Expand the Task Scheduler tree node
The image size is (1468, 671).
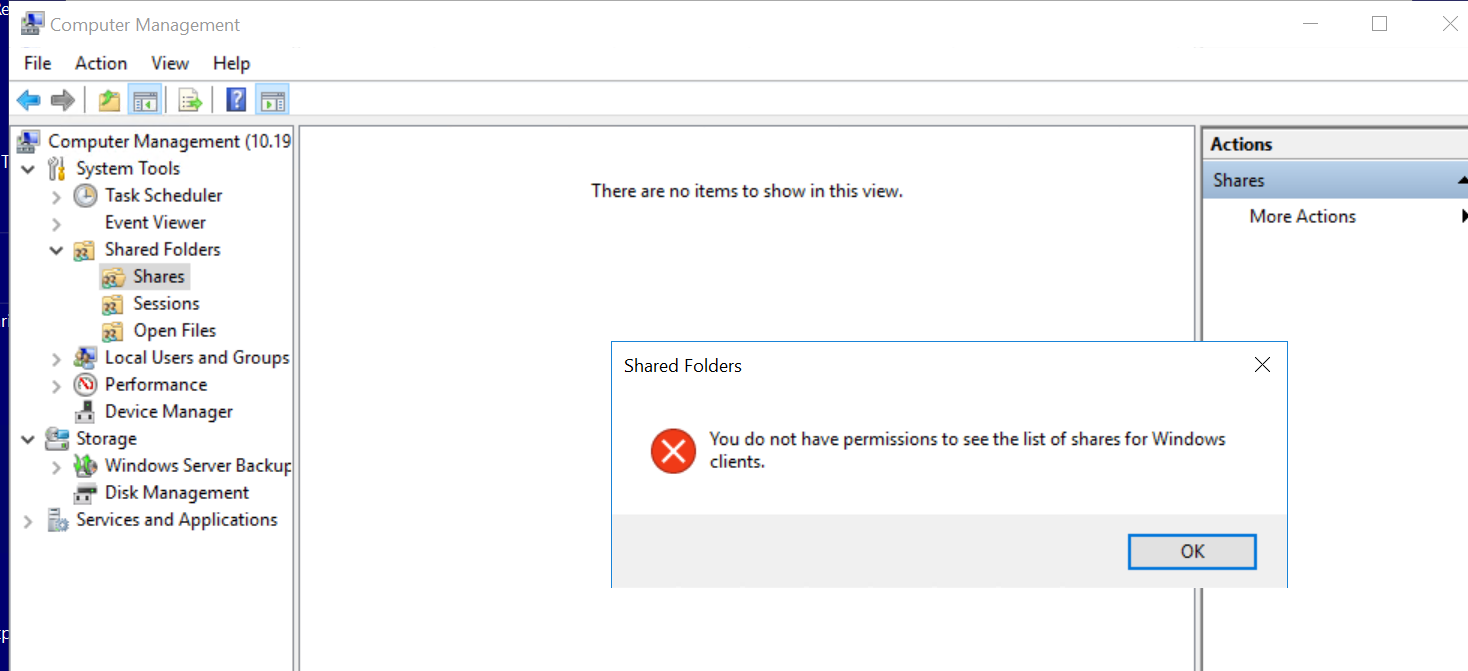click(x=57, y=195)
